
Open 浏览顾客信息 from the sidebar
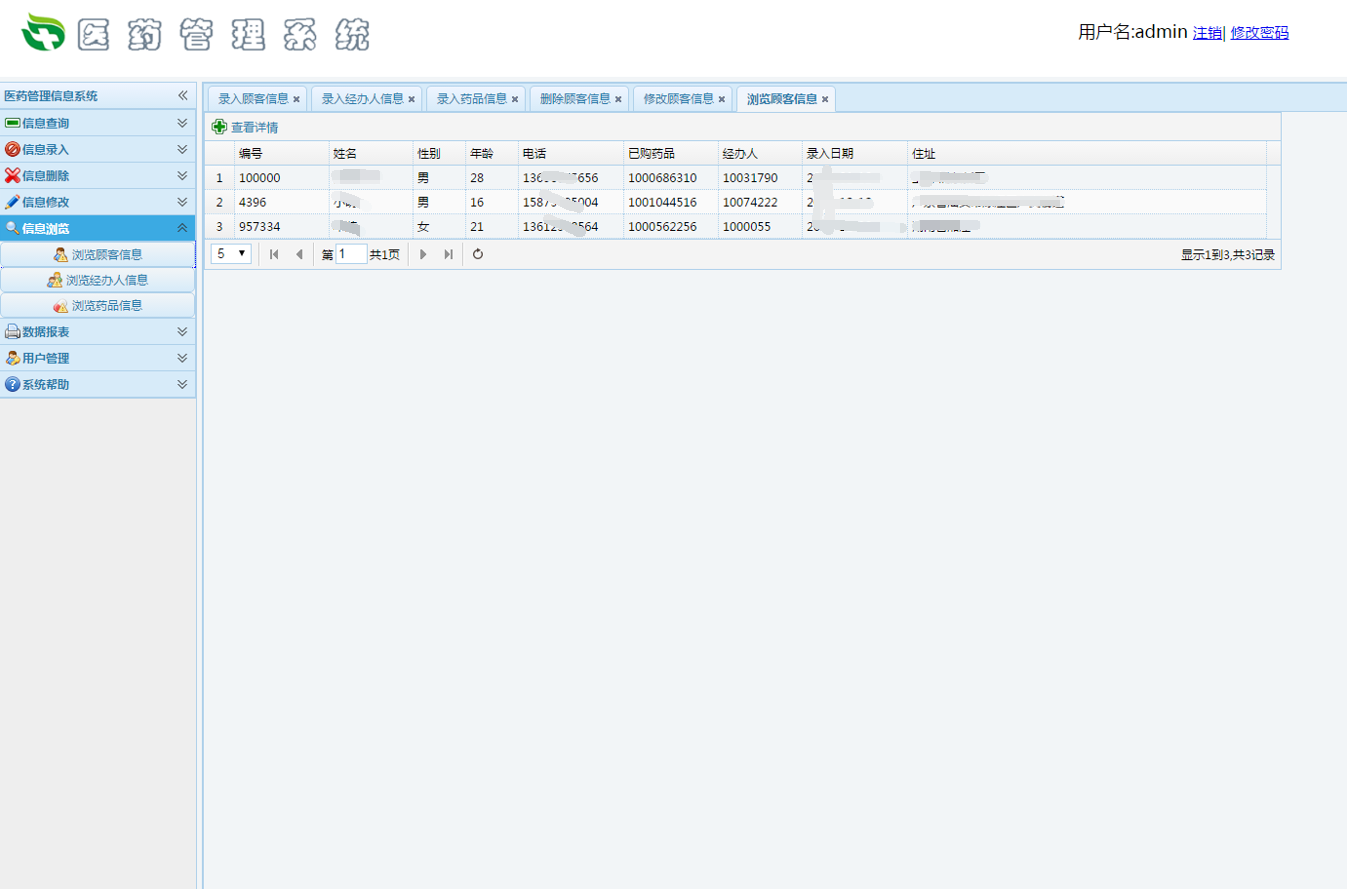point(98,255)
